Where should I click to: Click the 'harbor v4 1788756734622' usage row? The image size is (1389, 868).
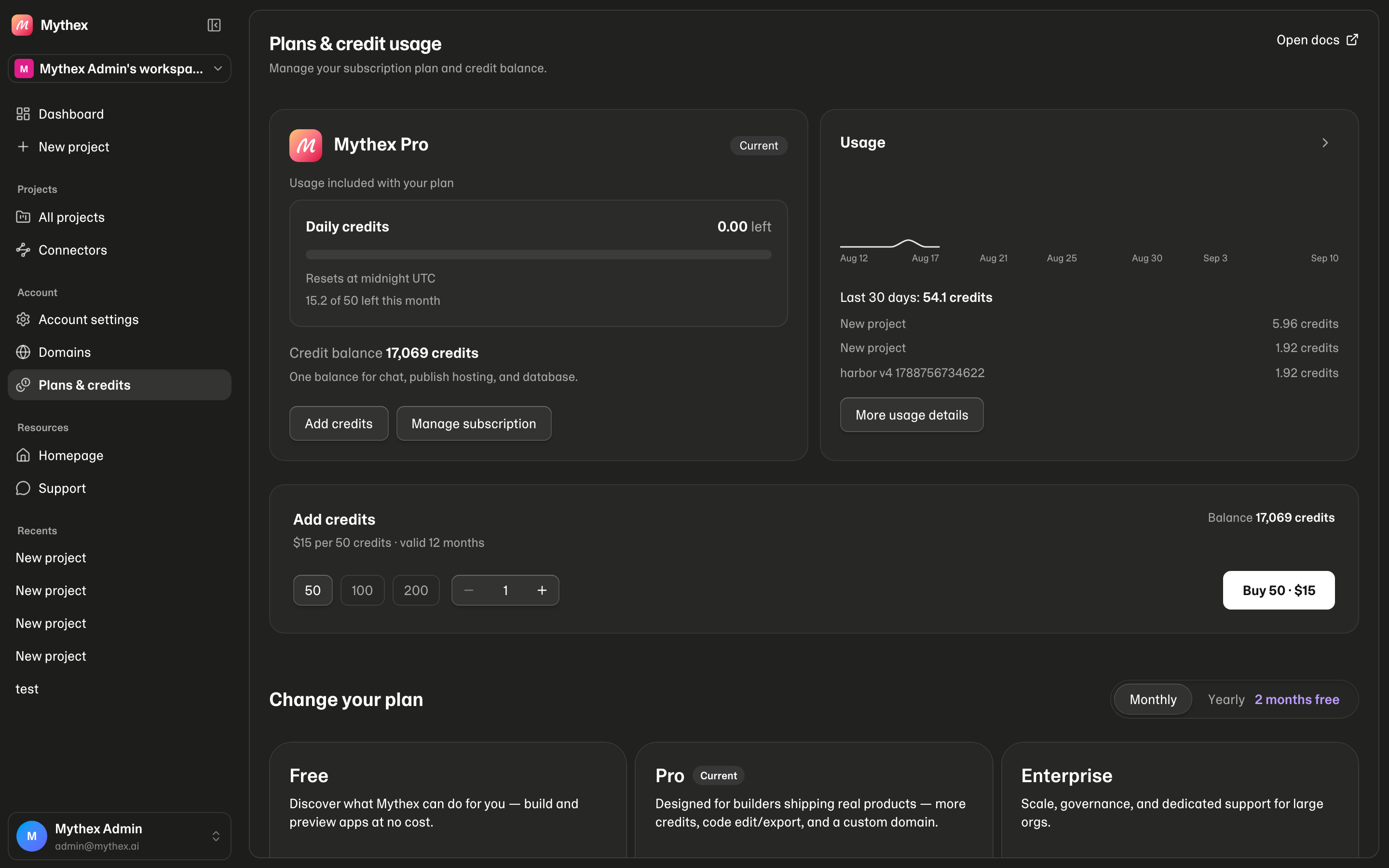coord(1089,373)
